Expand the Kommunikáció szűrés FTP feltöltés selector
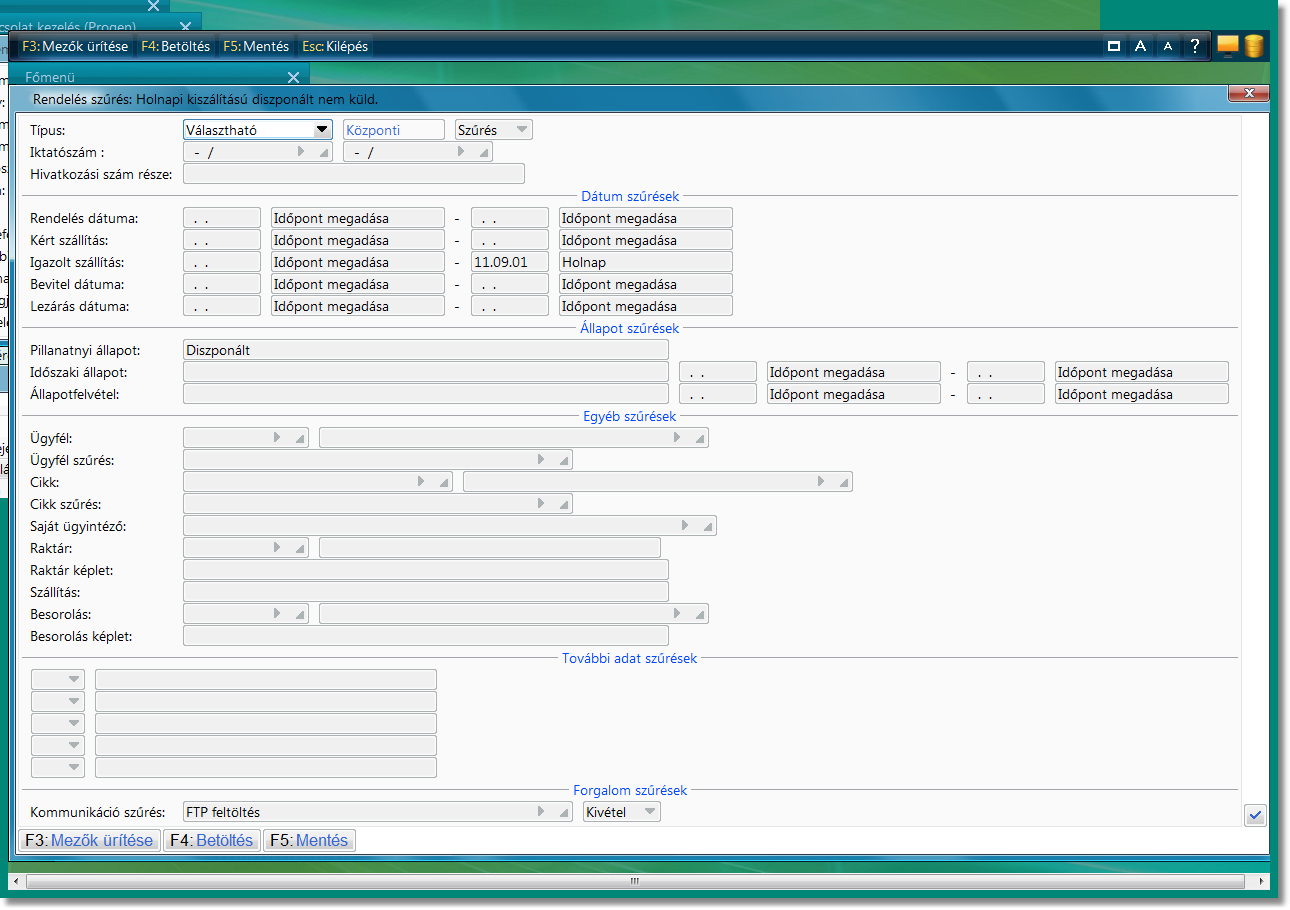1290x910 pixels. point(541,812)
